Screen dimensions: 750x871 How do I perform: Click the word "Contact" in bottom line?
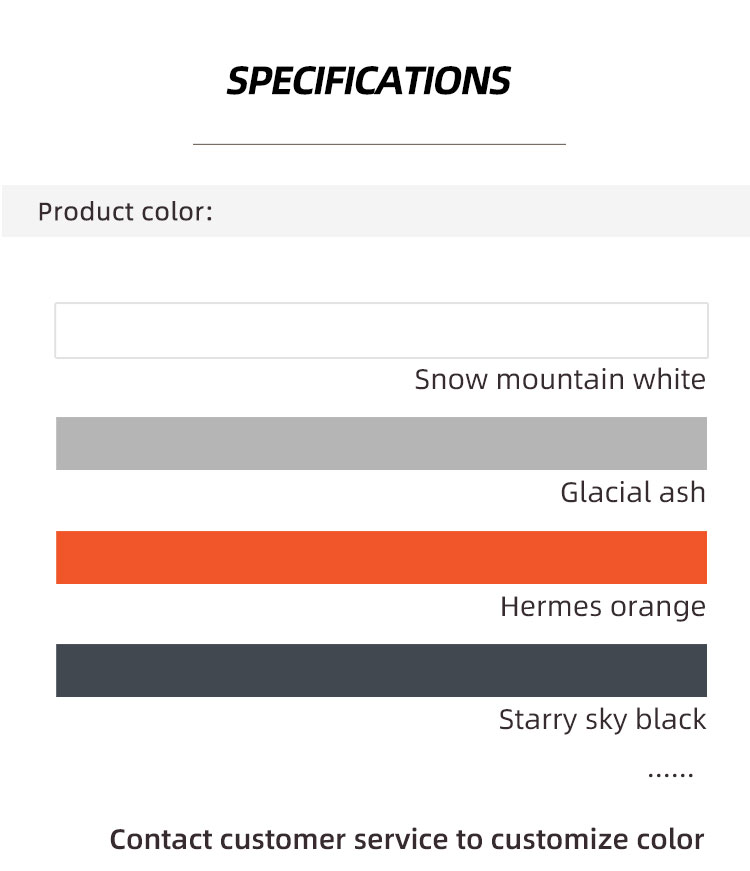(x=161, y=839)
